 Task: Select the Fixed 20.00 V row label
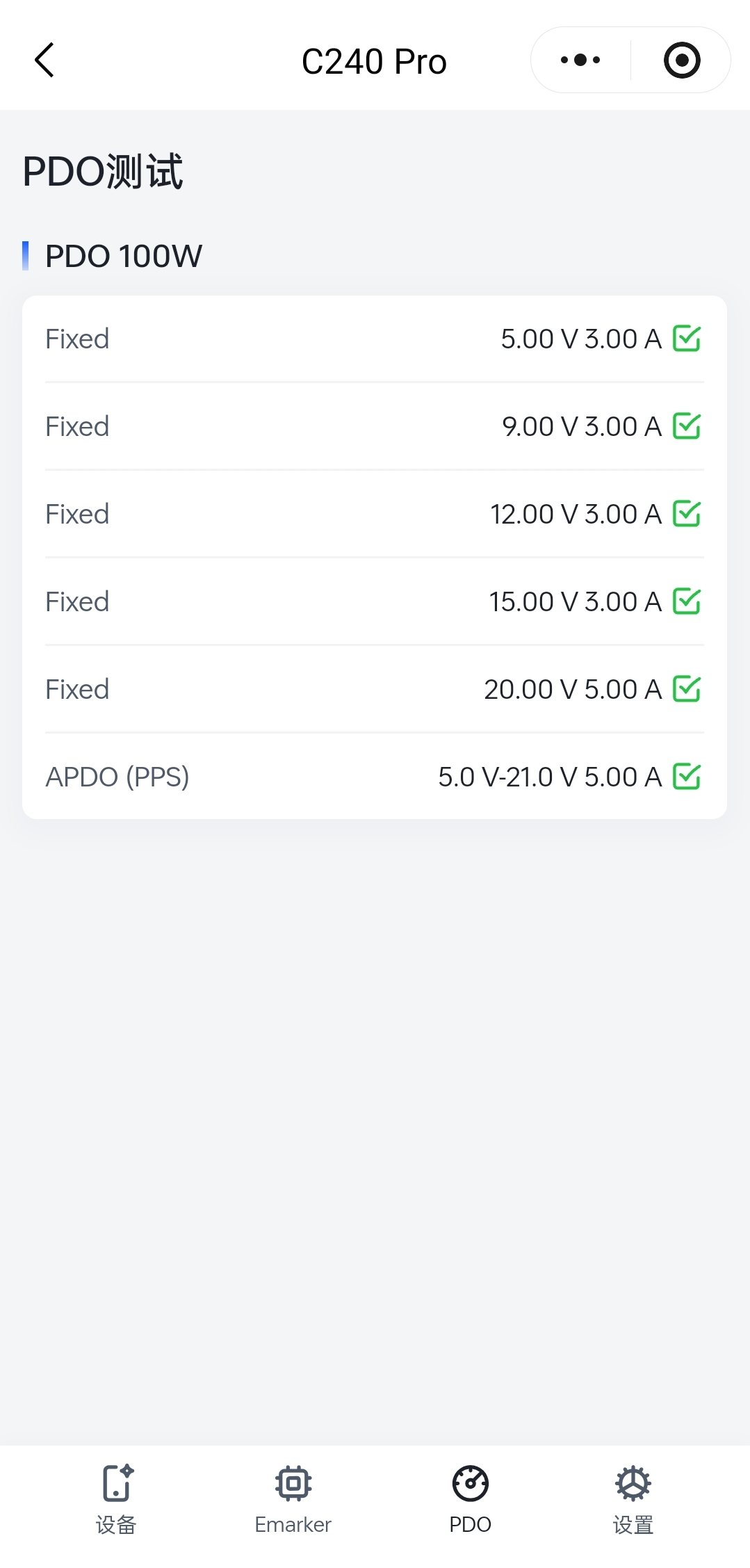pyautogui.click(x=77, y=689)
